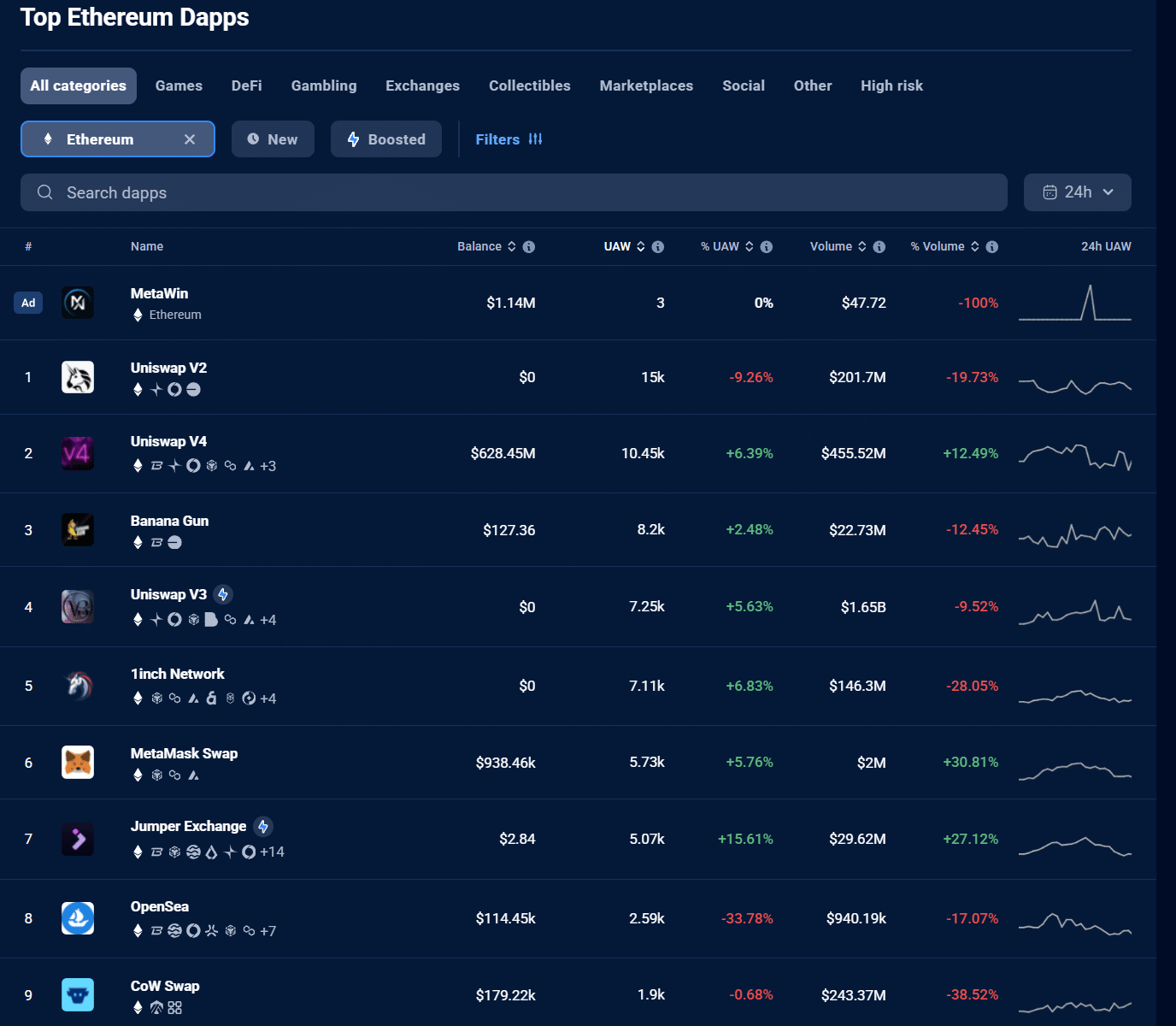This screenshot has width=1176, height=1026.
Task: Select the Uniswap V2 unicorn logo
Action: [77, 376]
